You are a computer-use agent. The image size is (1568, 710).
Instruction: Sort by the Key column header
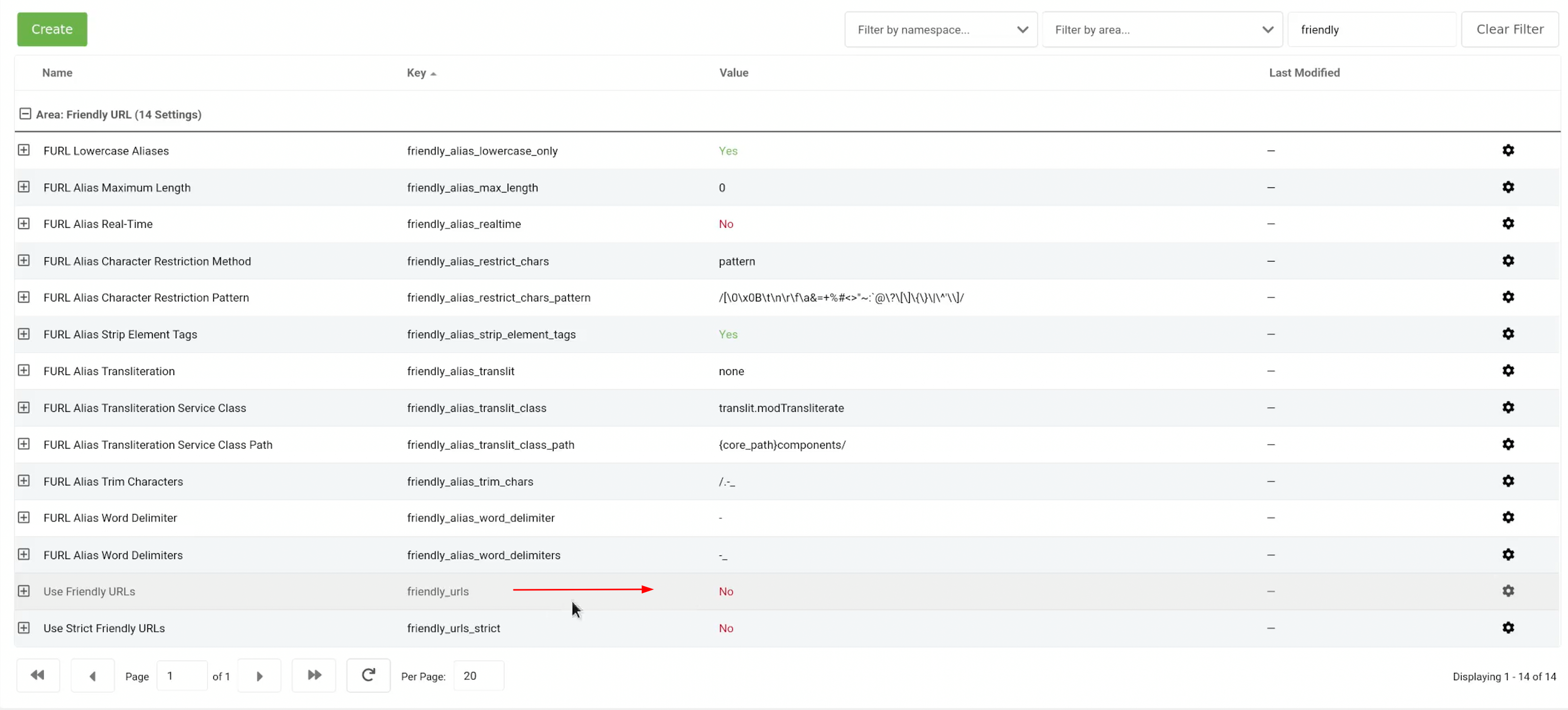(x=416, y=73)
